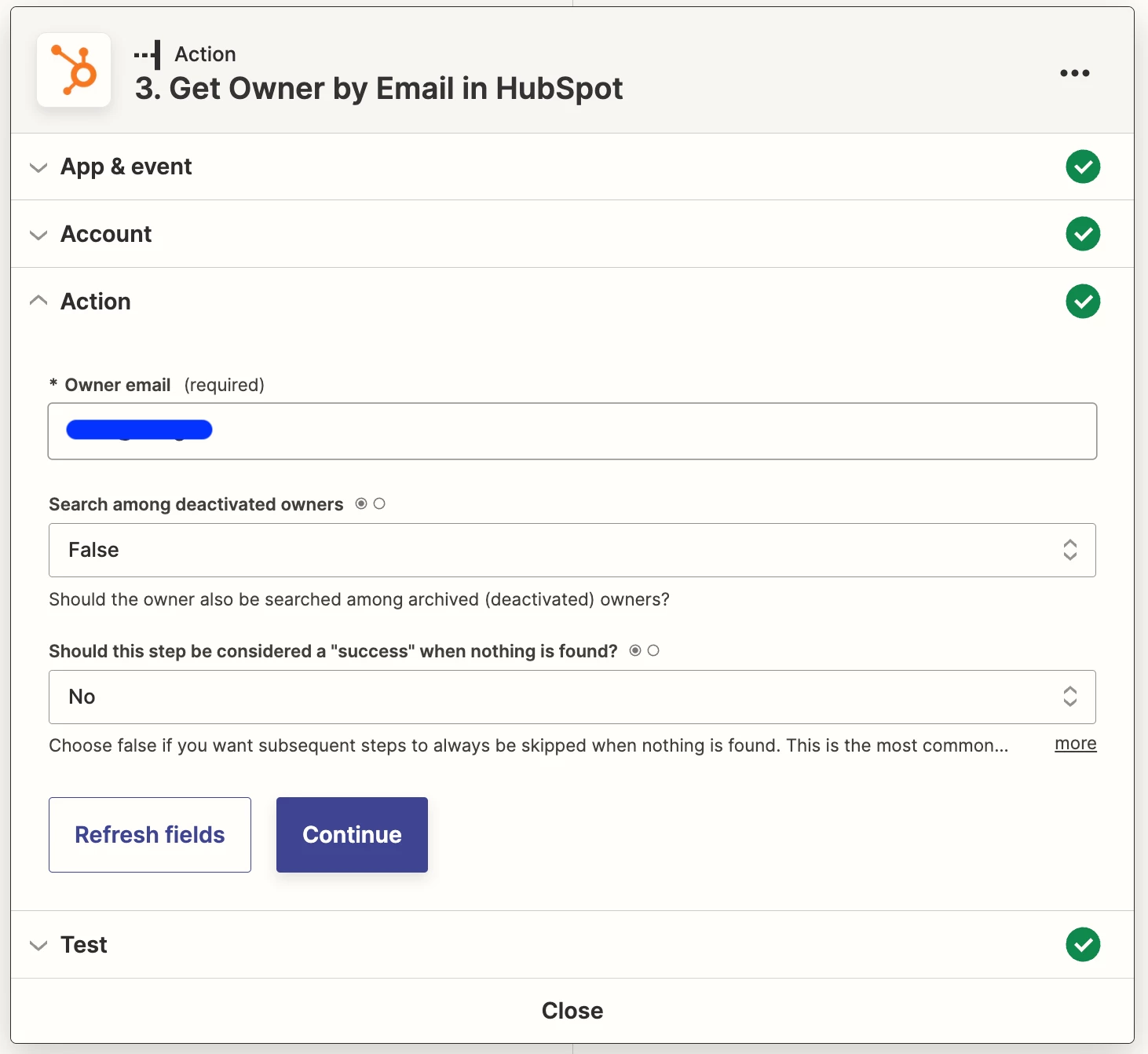Click green checkmark beside Test

coord(1083,945)
